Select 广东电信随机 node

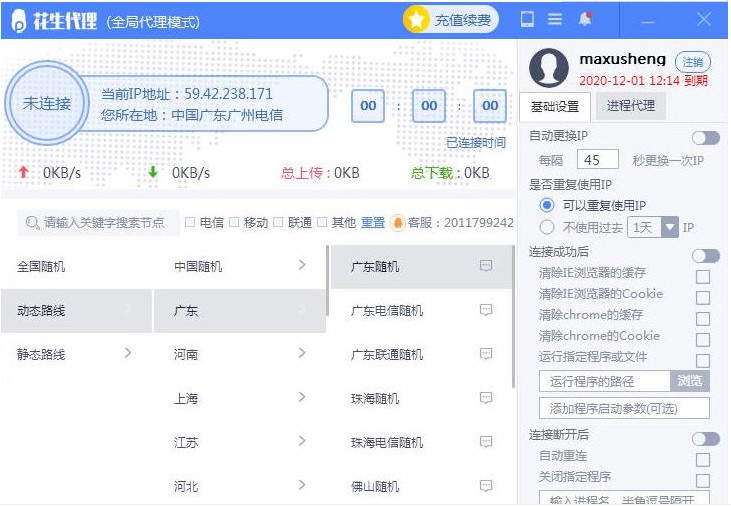click(x=421, y=311)
